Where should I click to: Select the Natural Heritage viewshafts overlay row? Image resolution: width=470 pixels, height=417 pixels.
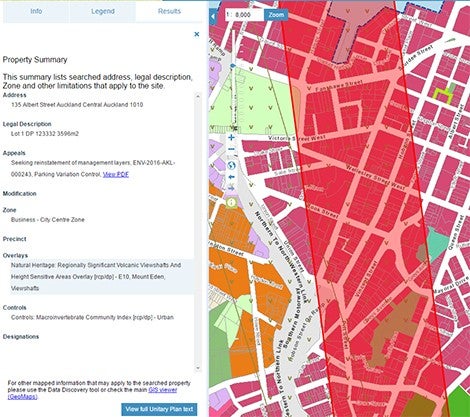(x=102, y=277)
